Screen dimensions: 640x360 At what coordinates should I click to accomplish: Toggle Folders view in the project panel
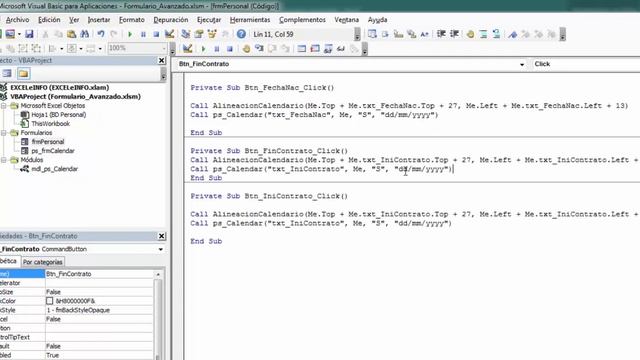[23, 73]
